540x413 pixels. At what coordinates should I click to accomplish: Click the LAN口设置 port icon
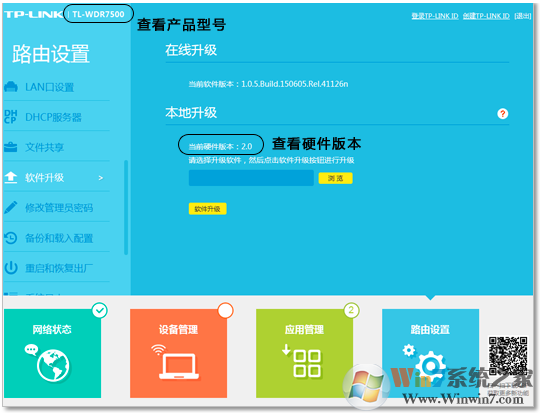11,87
